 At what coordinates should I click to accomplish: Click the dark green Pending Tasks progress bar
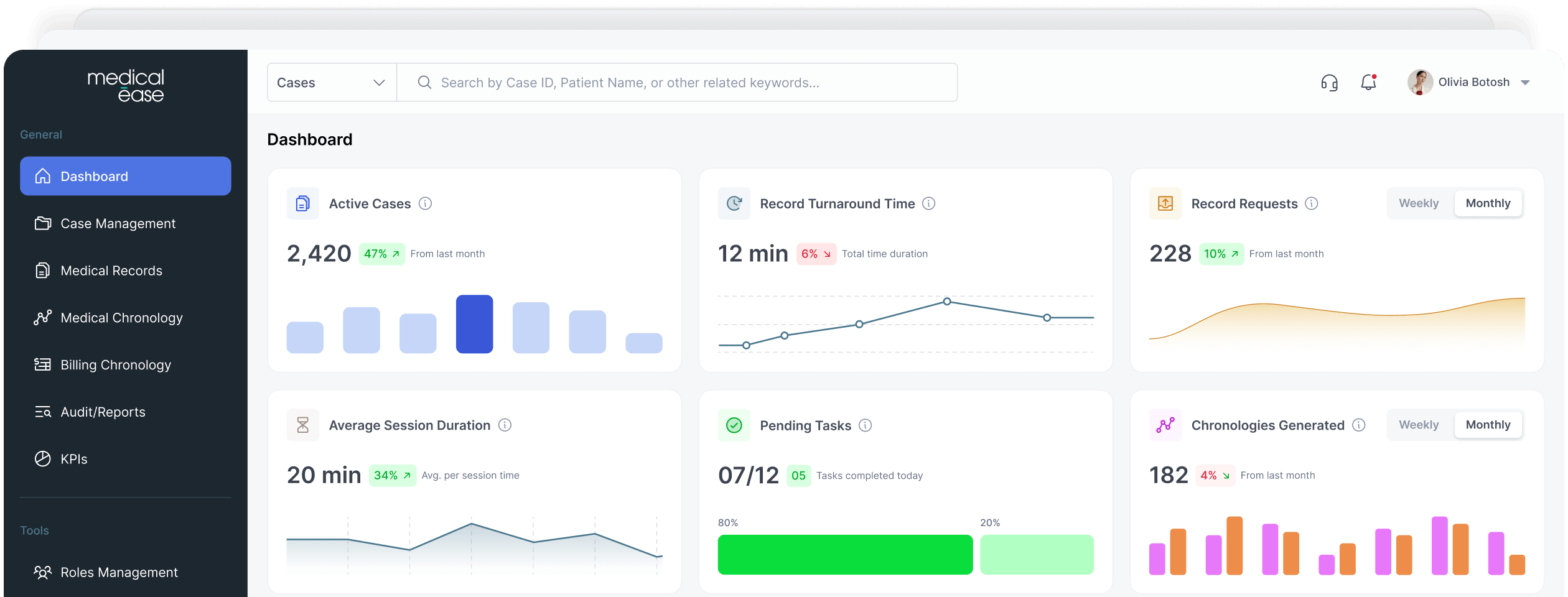[845, 555]
